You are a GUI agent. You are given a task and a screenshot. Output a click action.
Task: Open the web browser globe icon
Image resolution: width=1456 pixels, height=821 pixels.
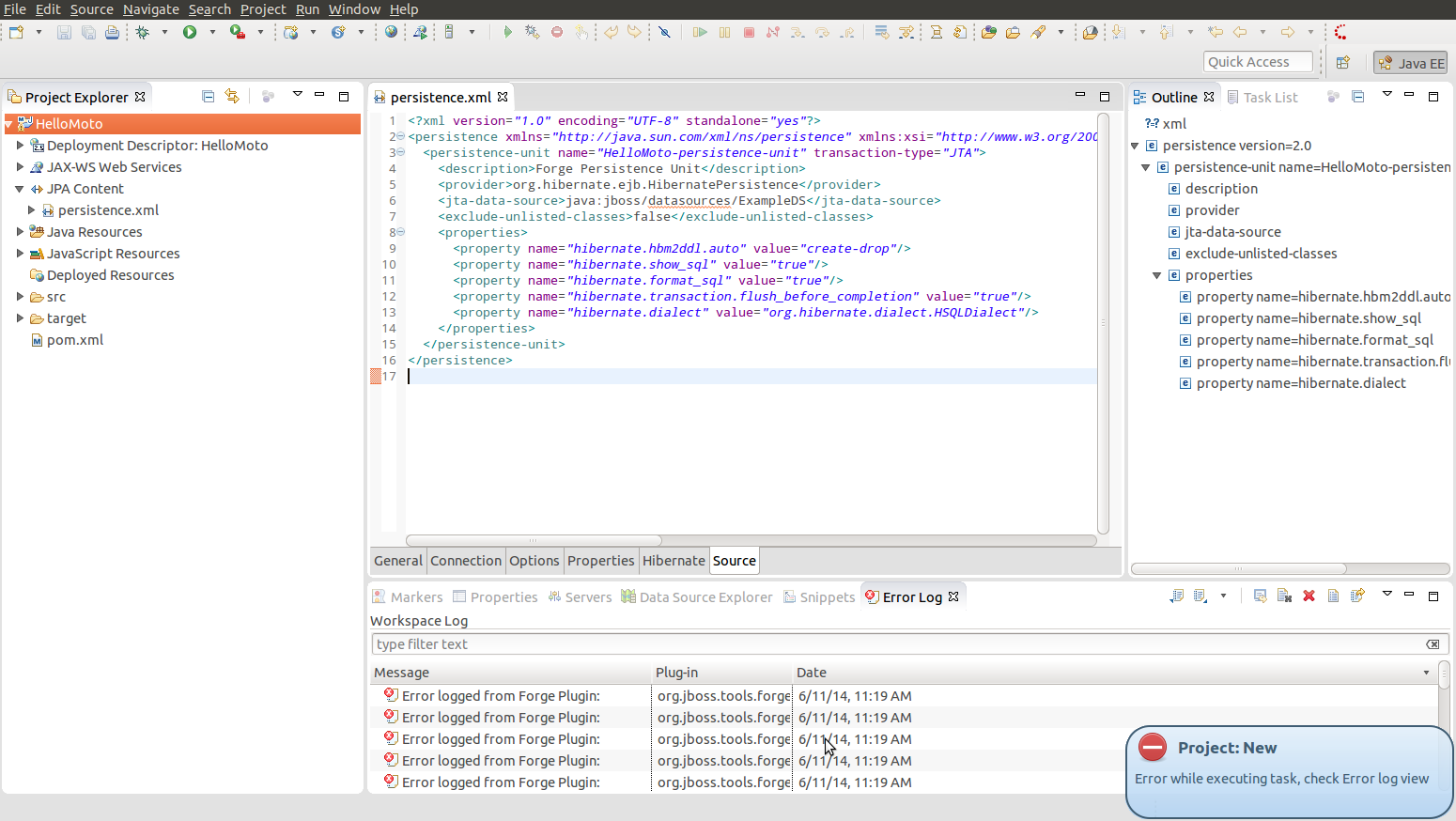pyautogui.click(x=392, y=32)
